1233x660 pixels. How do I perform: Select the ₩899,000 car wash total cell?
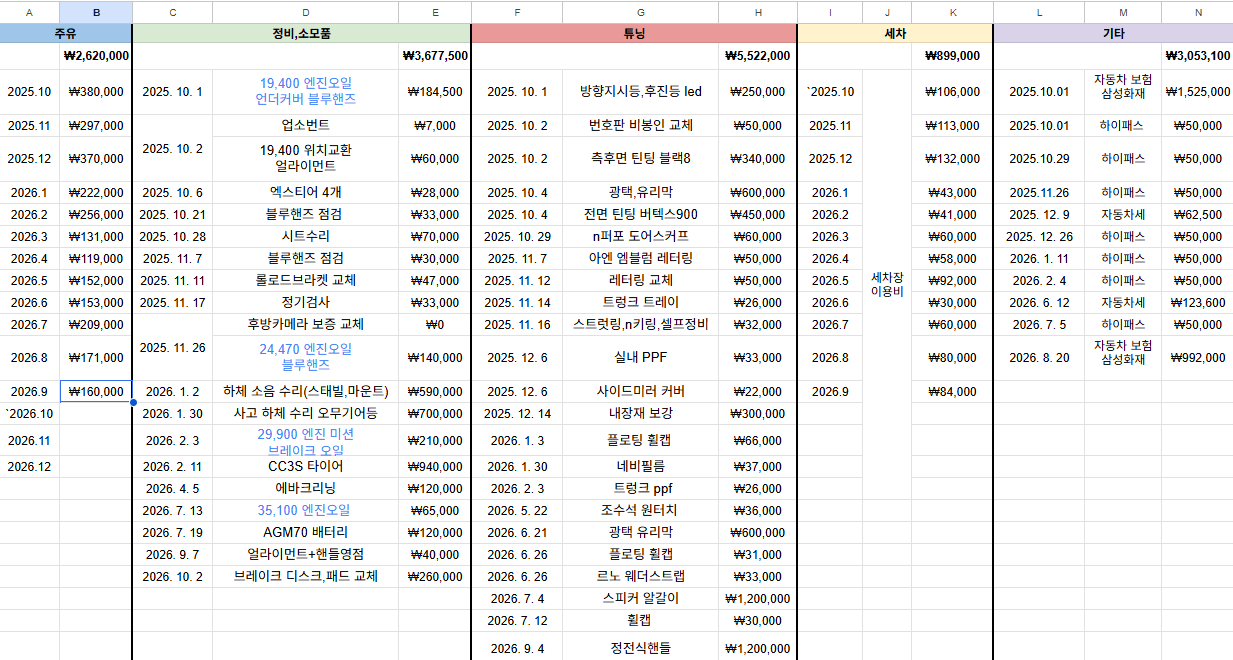[x=953, y=56]
